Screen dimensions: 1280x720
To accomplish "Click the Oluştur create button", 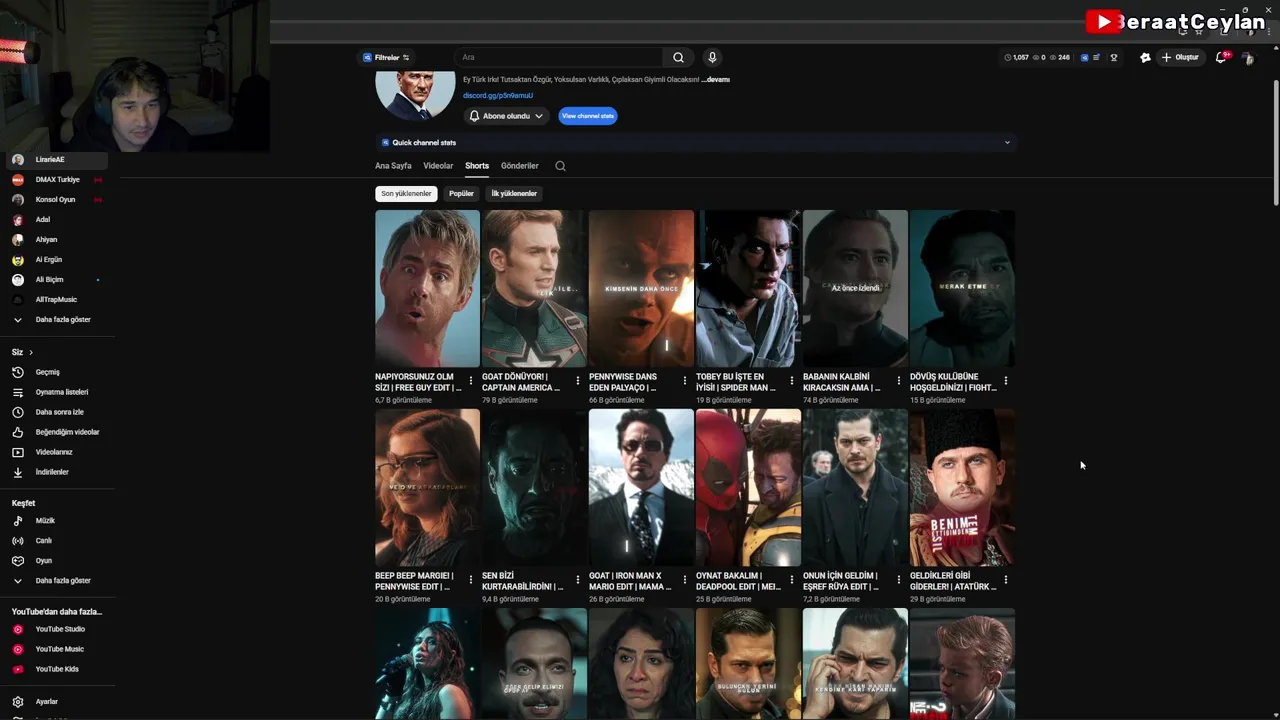I will coord(1180,57).
